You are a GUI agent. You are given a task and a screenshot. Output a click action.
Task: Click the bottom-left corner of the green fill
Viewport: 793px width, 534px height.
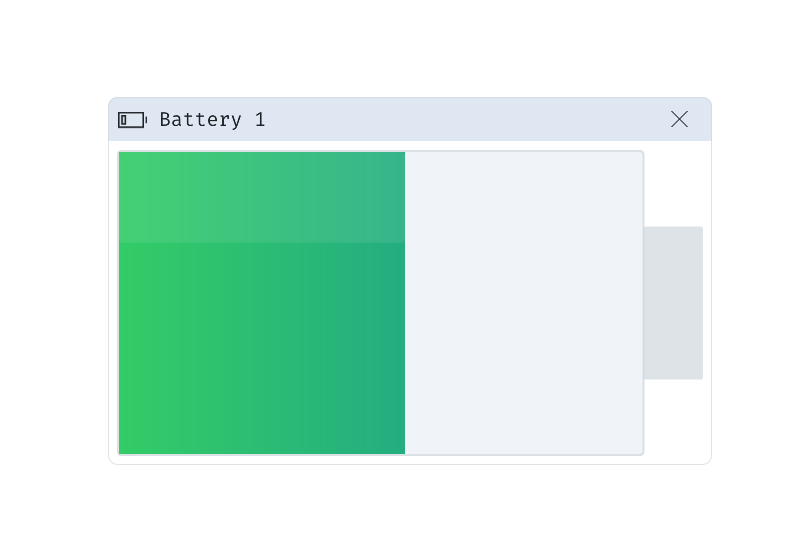pos(121,452)
